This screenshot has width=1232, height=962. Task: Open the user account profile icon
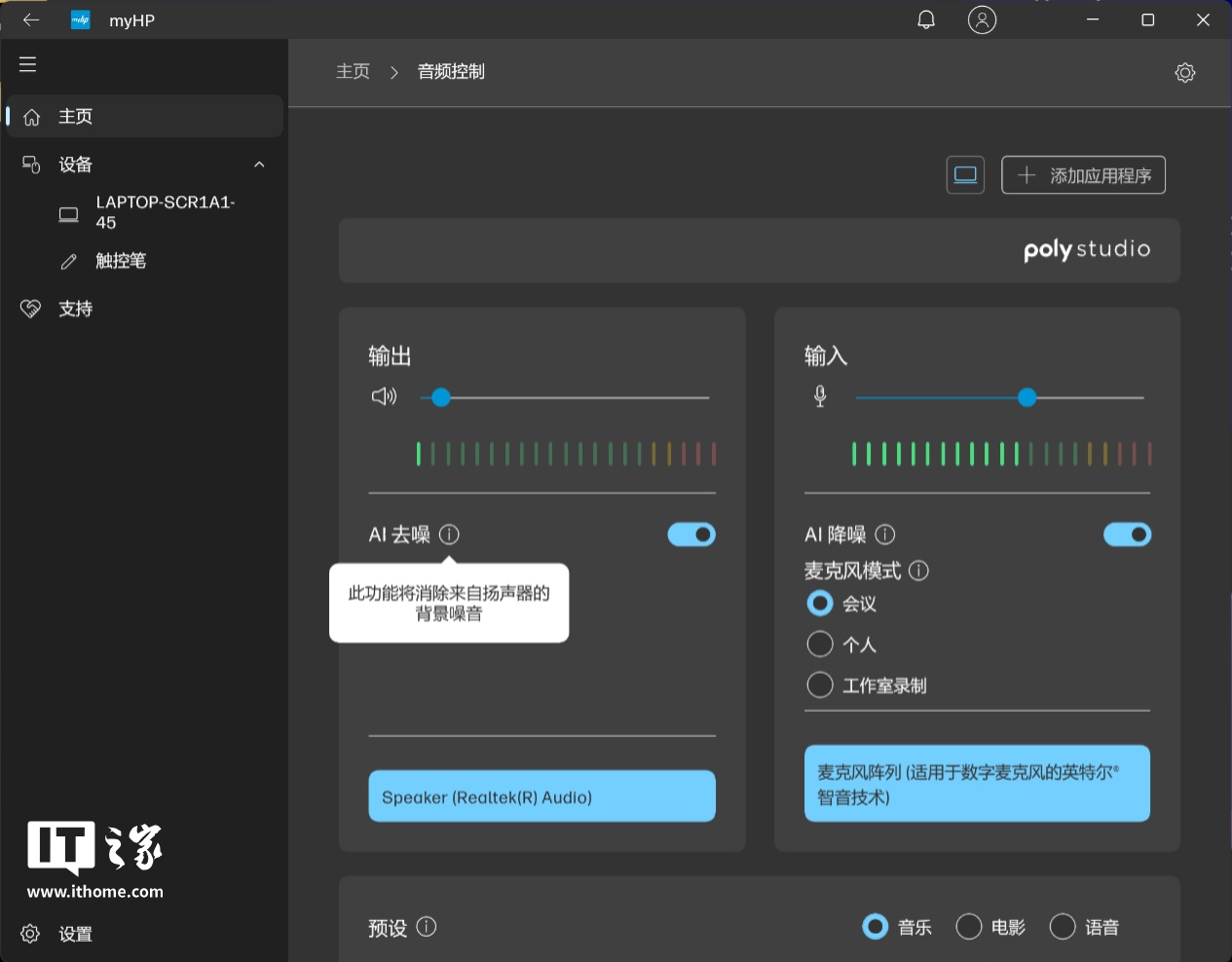[x=982, y=19]
